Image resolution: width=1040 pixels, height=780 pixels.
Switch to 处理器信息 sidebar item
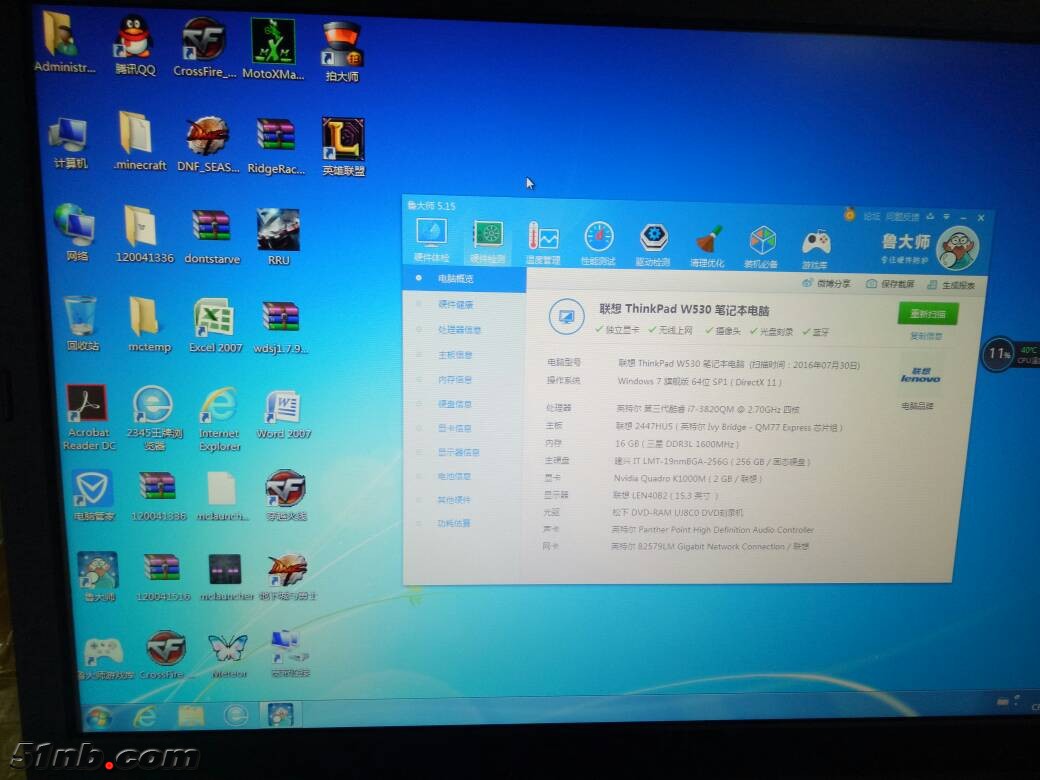[x=458, y=329]
